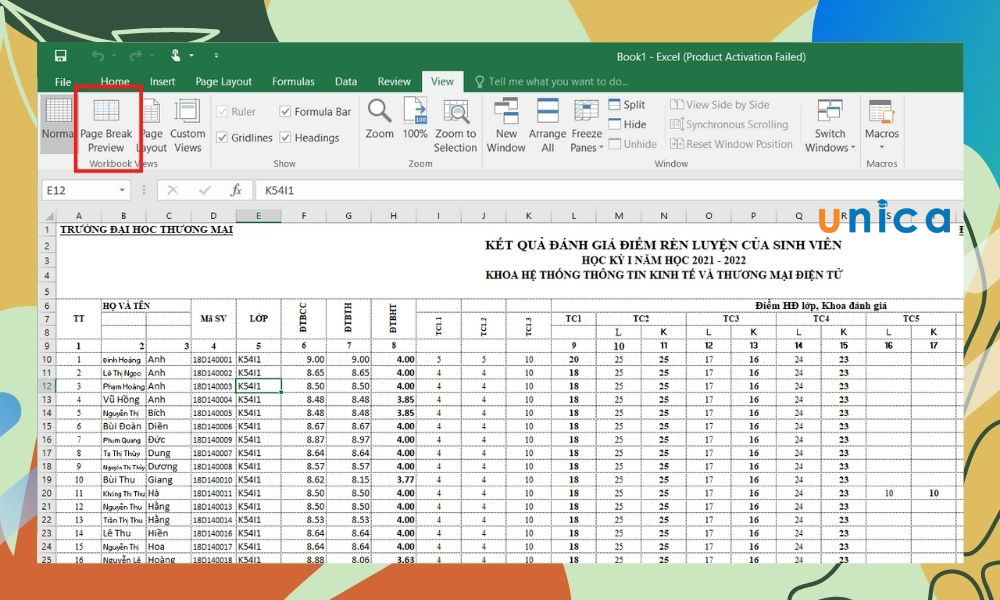Expand the Name Box dropdown arrow
Image resolution: width=1000 pixels, height=600 pixels.
click(122, 190)
